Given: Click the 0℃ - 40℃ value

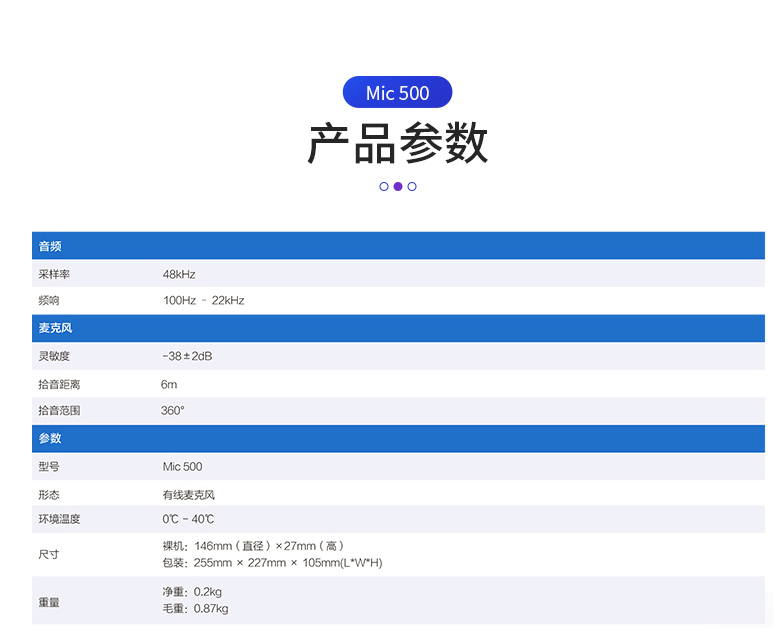Looking at the screenshot, I should (188, 519).
